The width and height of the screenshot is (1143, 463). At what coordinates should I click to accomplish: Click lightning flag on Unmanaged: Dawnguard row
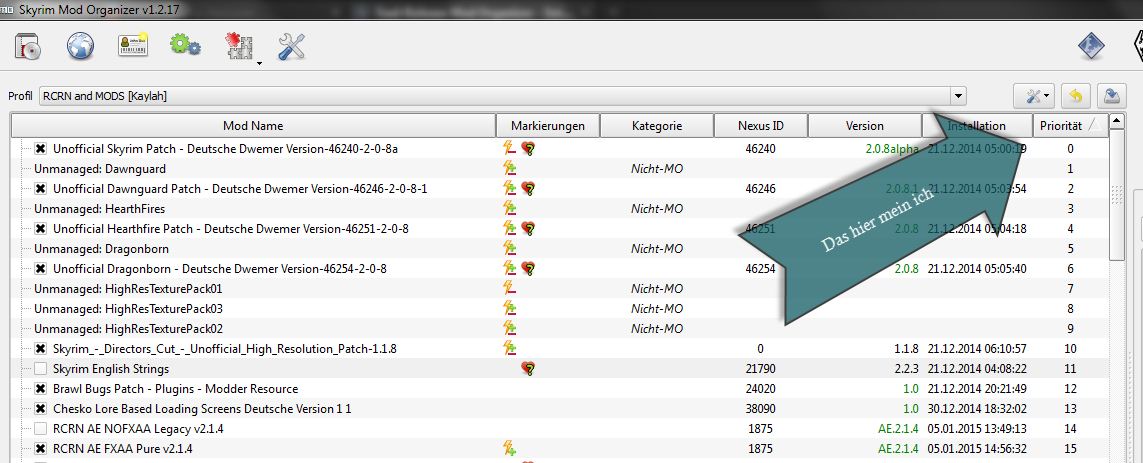pyautogui.click(x=510, y=168)
